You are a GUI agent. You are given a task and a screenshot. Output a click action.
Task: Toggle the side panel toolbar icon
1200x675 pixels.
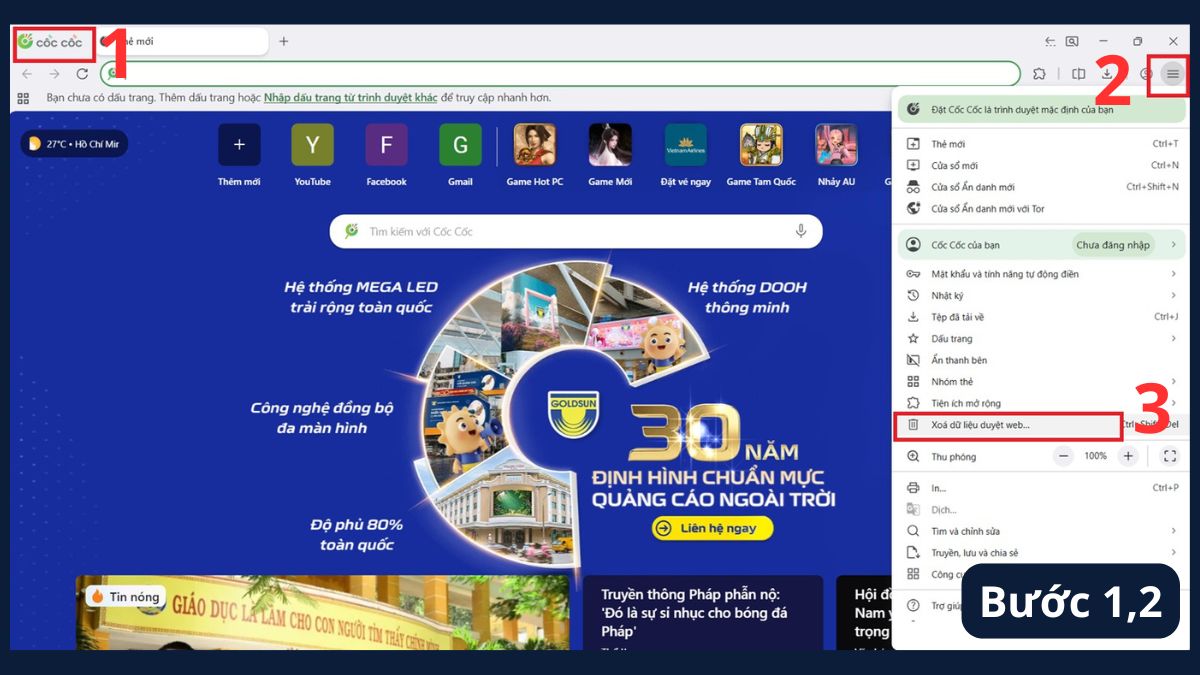coord(1079,74)
